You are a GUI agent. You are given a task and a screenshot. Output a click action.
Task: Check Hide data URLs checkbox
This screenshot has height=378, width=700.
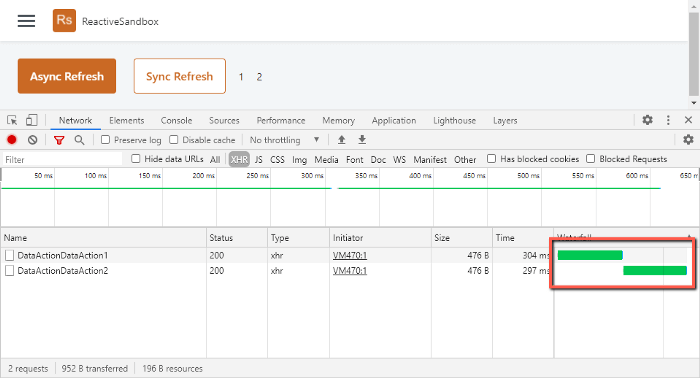[x=136, y=158]
